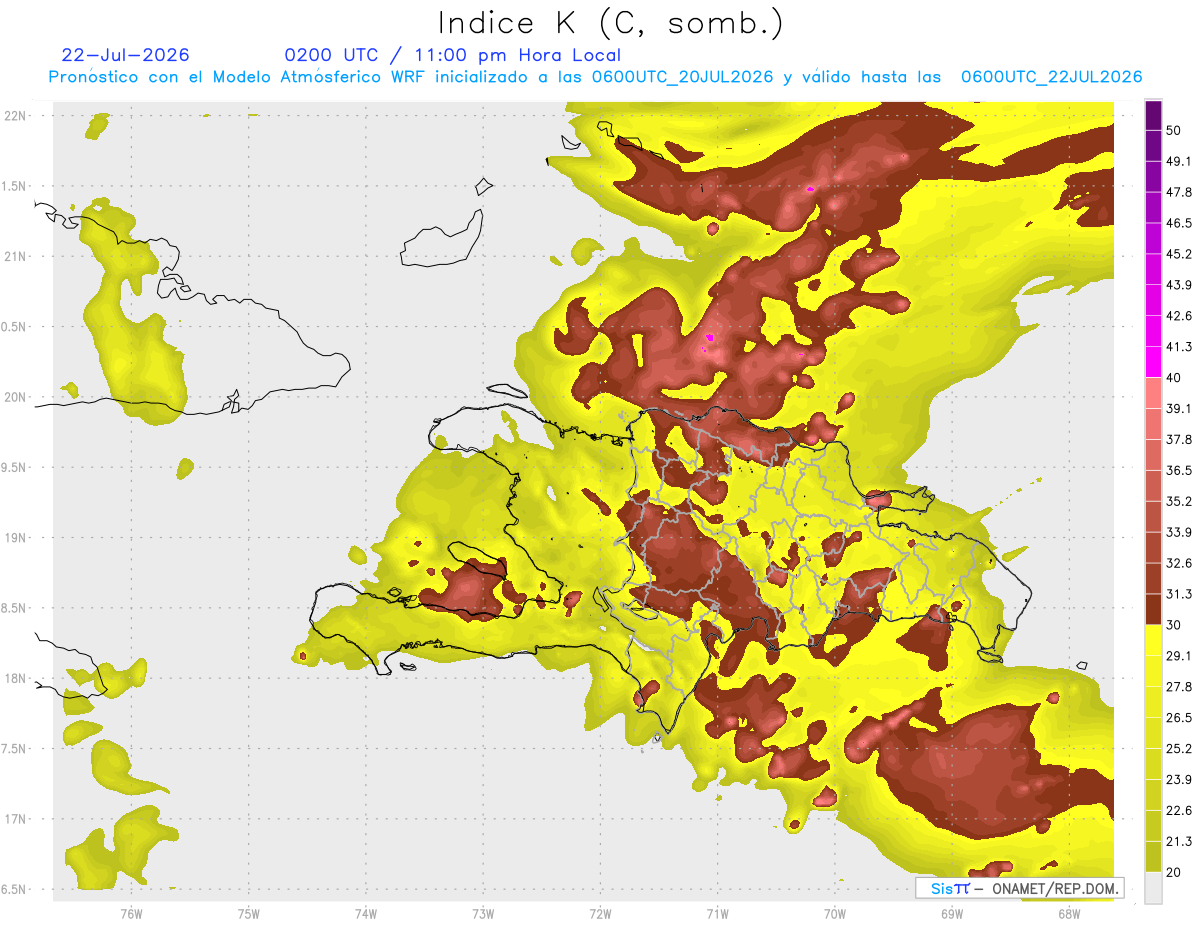Click the "73W" longitude label
Image resolution: width=1200 pixels, height=927 pixels.
click(483, 913)
